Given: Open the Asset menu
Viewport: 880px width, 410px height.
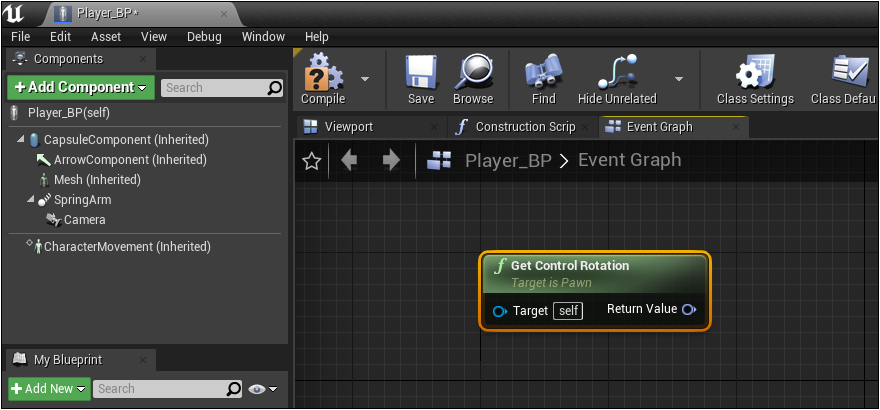Looking at the screenshot, I should tap(106, 36).
